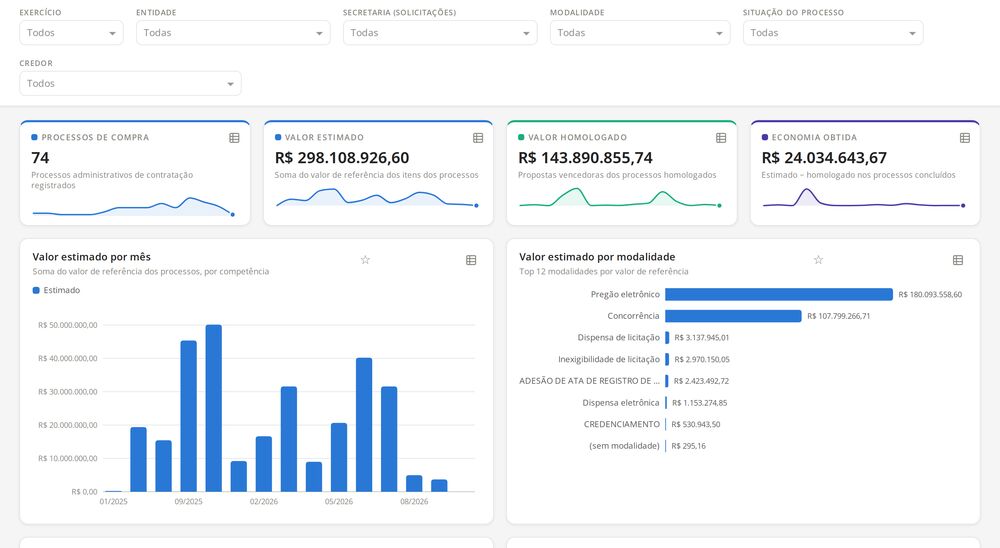The image size is (1000, 548).
Task: Select the Pregão eletrônico bar
Action: coord(779,294)
